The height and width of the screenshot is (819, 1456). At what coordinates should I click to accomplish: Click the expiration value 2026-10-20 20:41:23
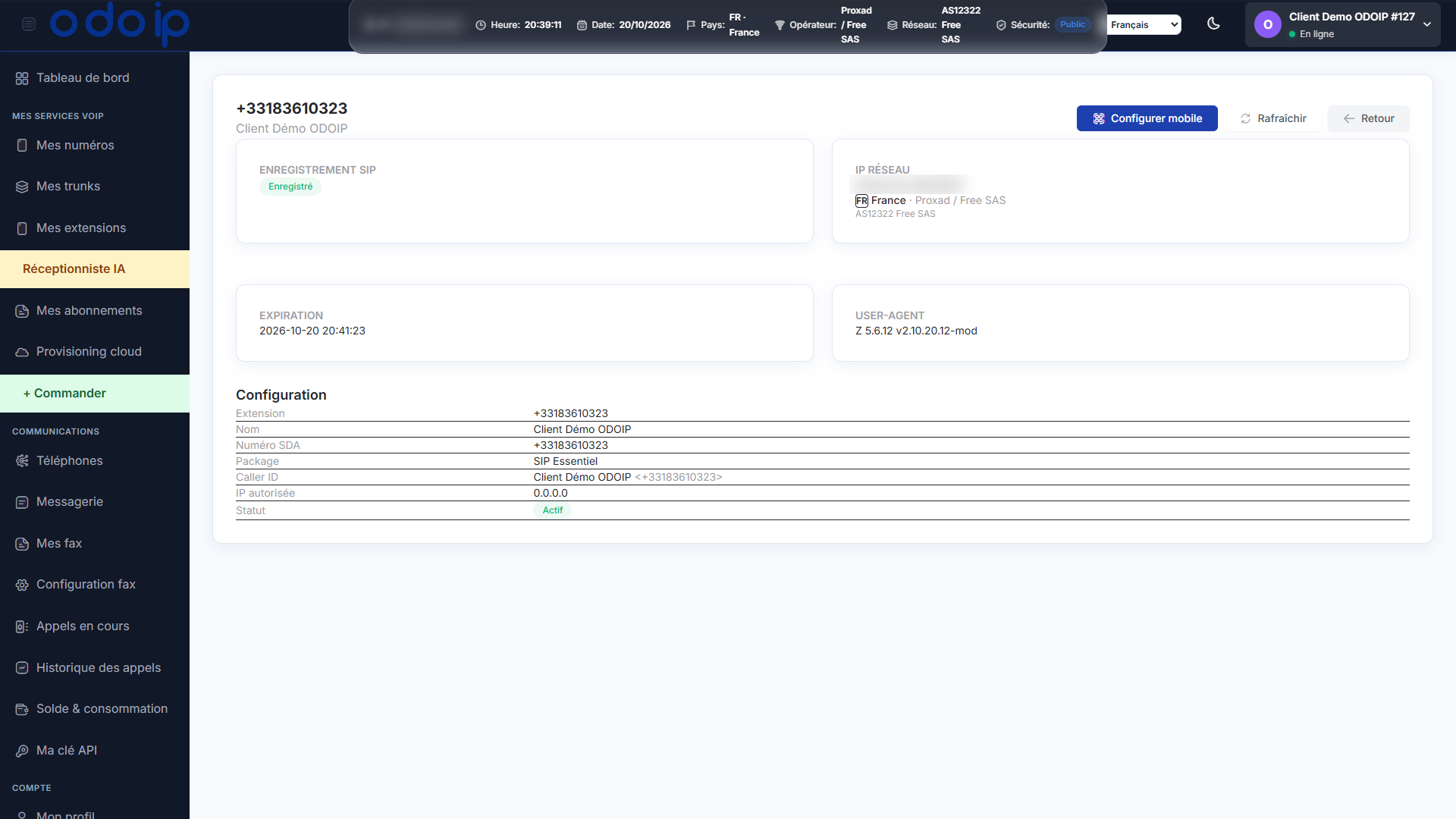[312, 331]
